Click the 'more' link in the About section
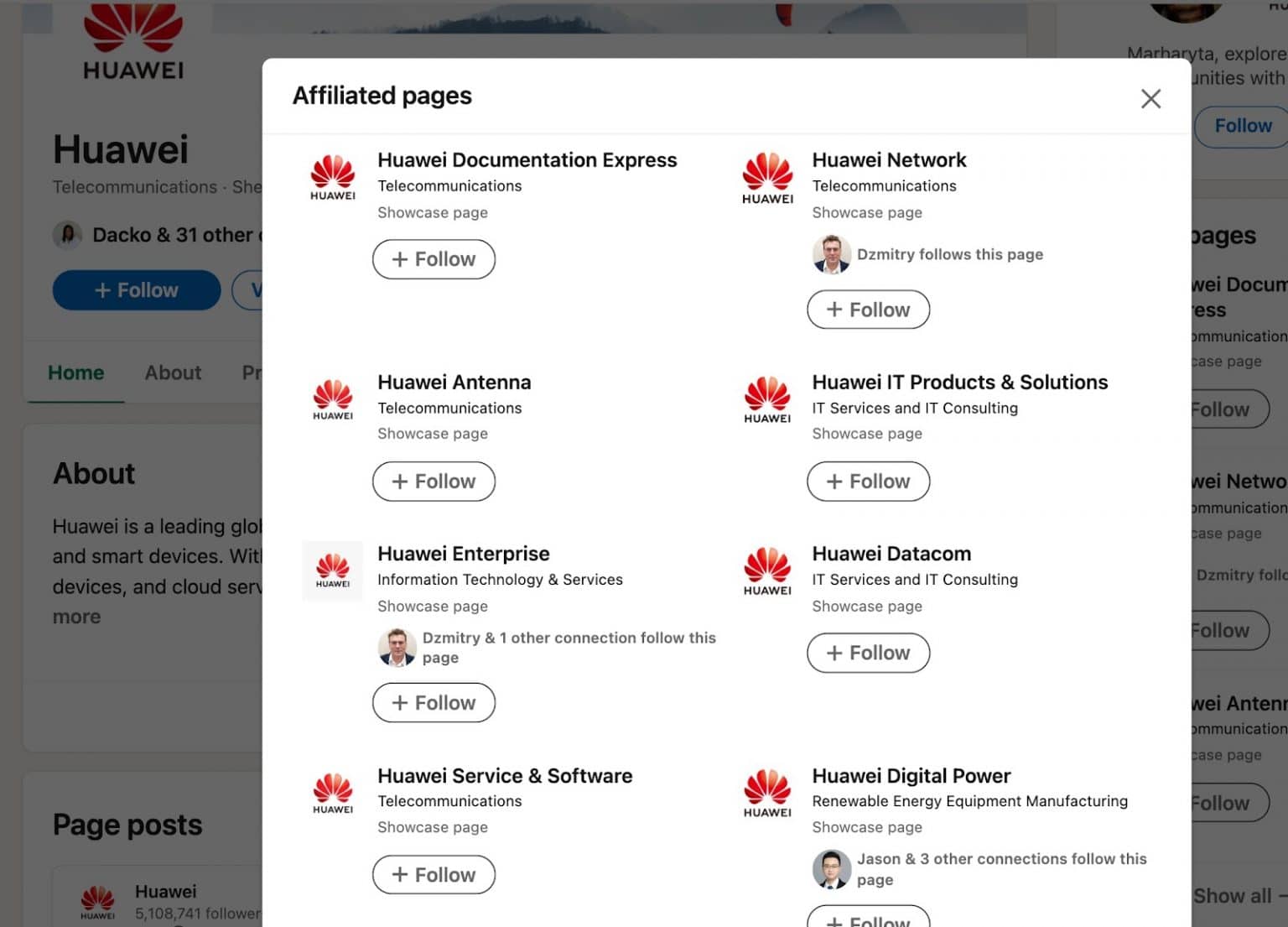 [76, 617]
